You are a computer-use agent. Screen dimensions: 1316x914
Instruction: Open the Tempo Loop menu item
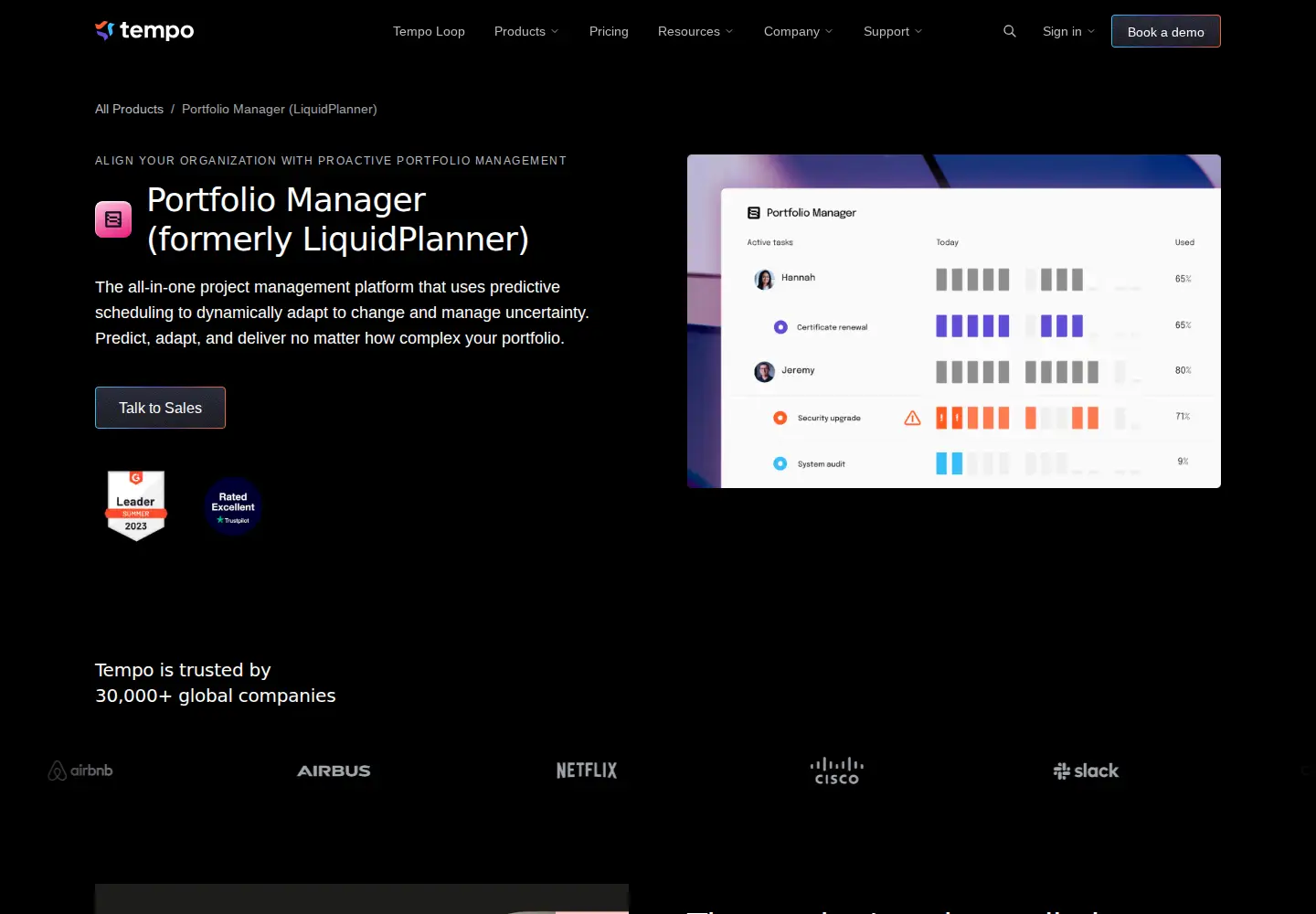click(x=429, y=31)
